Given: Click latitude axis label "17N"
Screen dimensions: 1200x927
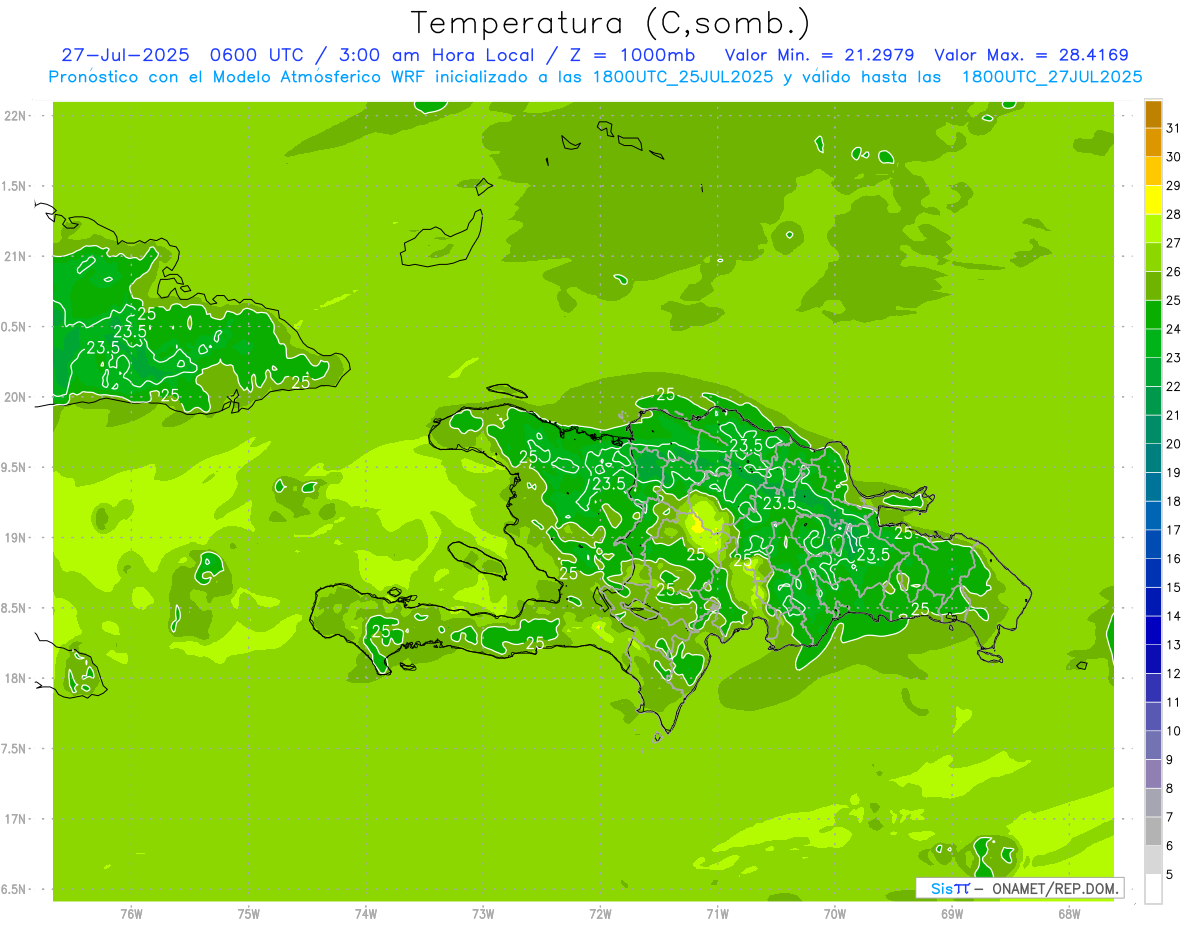Looking at the screenshot, I should tap(16, 819).
